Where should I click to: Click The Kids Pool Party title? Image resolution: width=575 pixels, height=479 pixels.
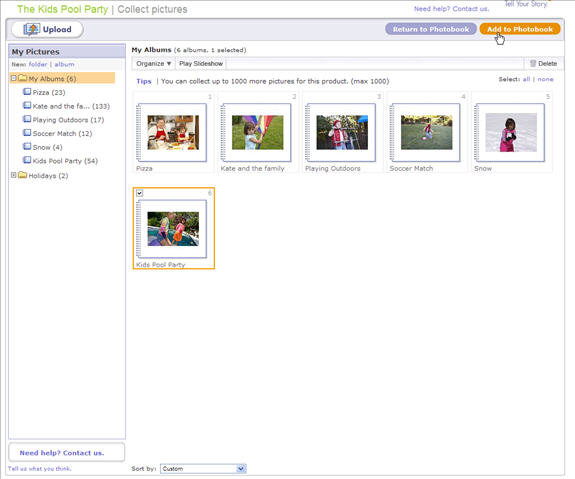63,9
